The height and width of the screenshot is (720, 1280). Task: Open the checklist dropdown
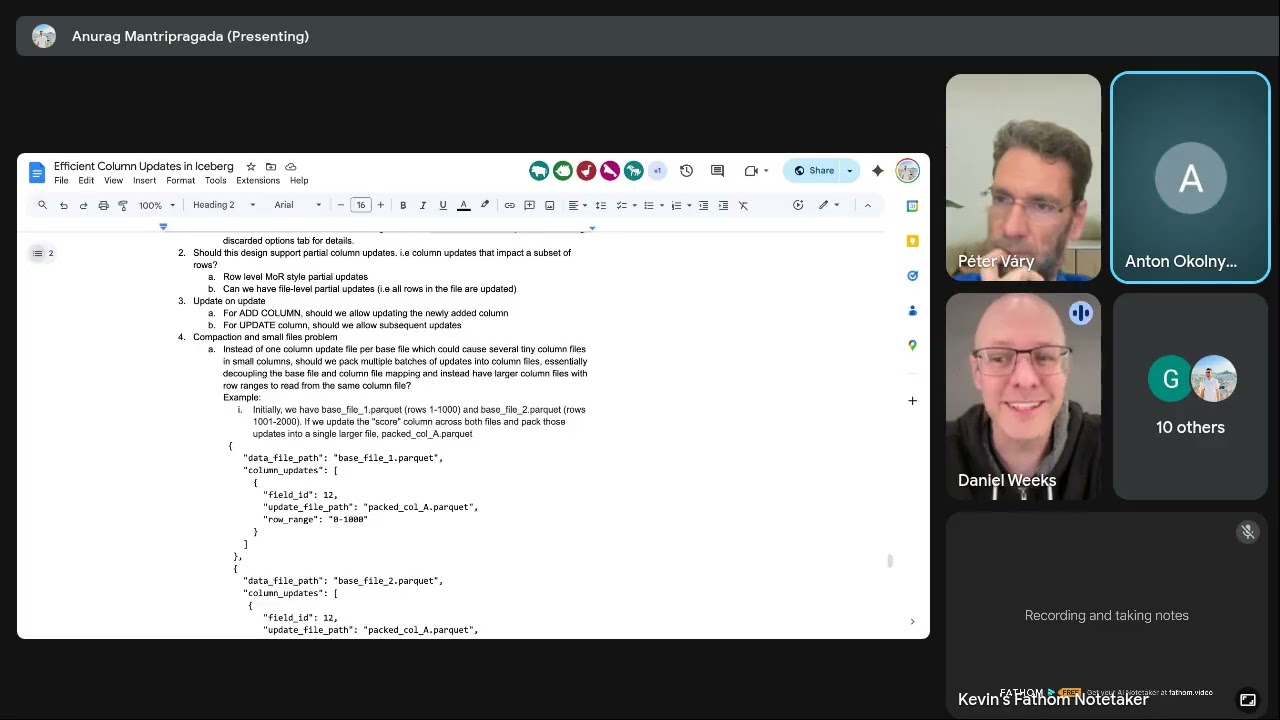click(x=624, y=205)
